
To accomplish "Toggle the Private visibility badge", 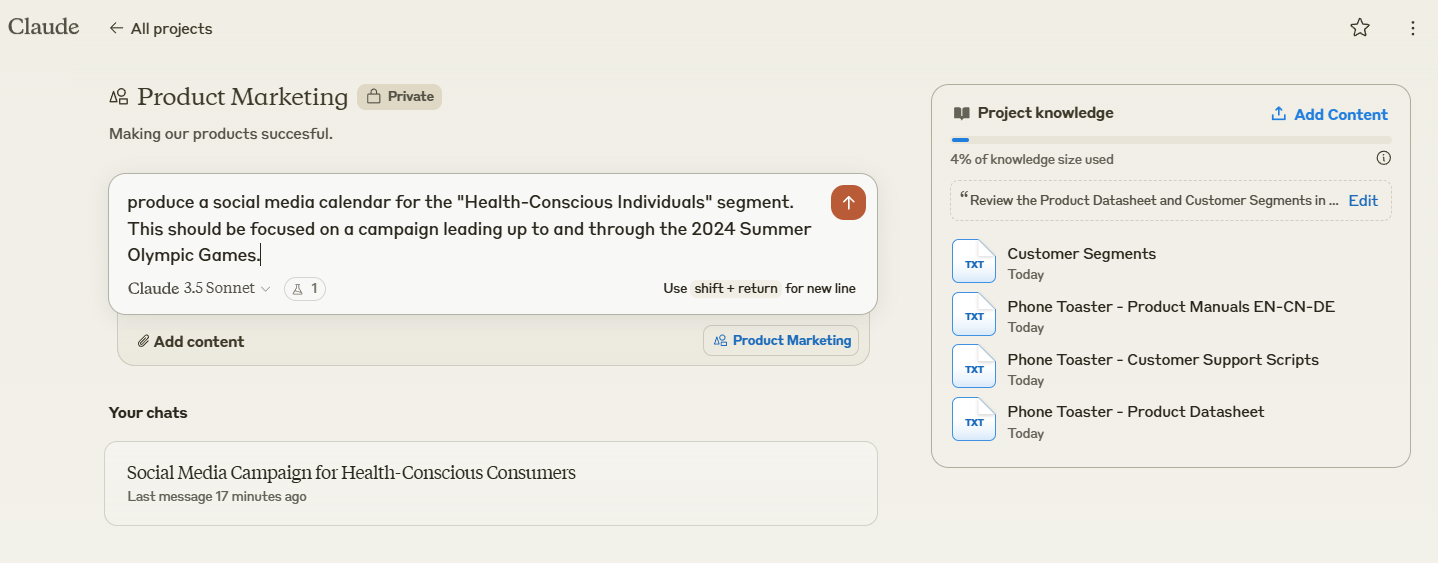I will tap(400, 97).
